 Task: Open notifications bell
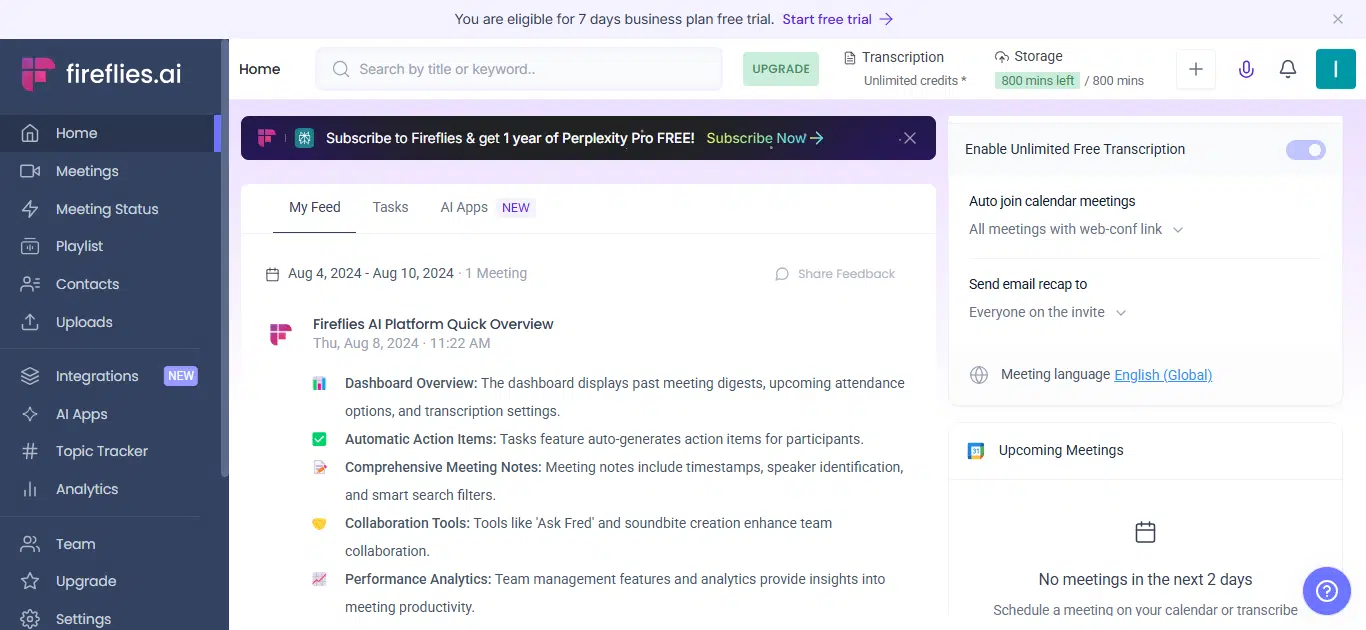[1288, 69]
